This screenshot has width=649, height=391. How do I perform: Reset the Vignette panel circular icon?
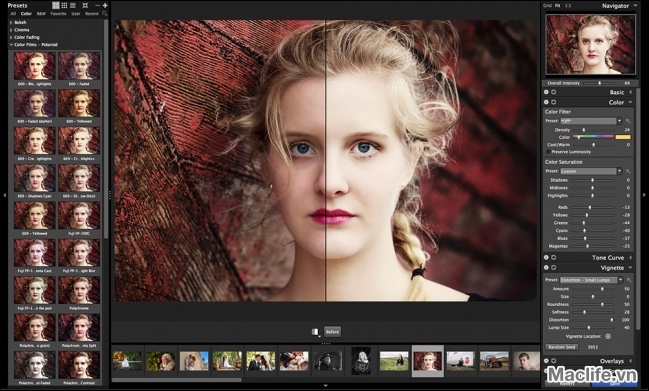(553, 268)
